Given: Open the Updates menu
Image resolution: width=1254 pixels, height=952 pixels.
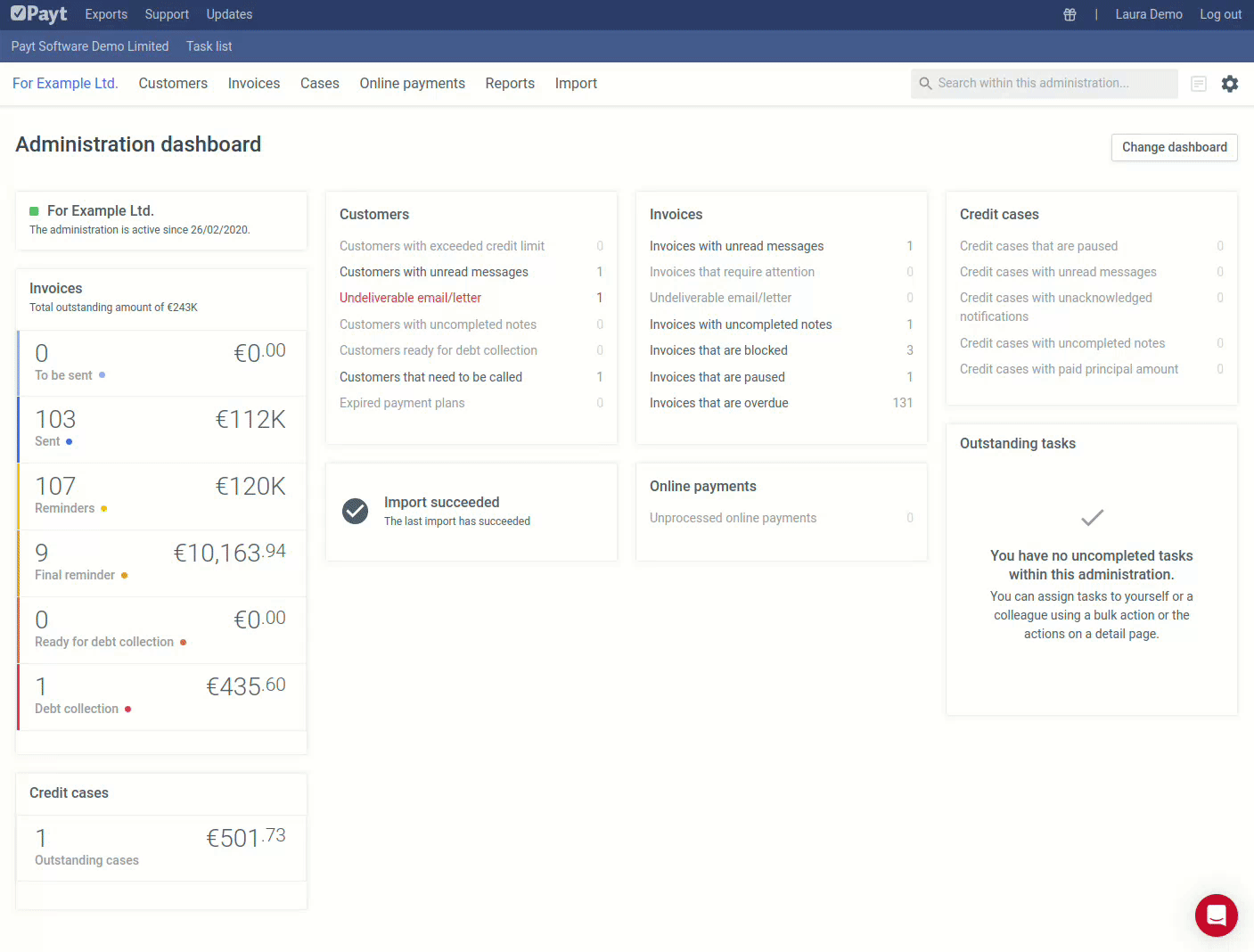Looking at the screenshot, I should point(229,14).
